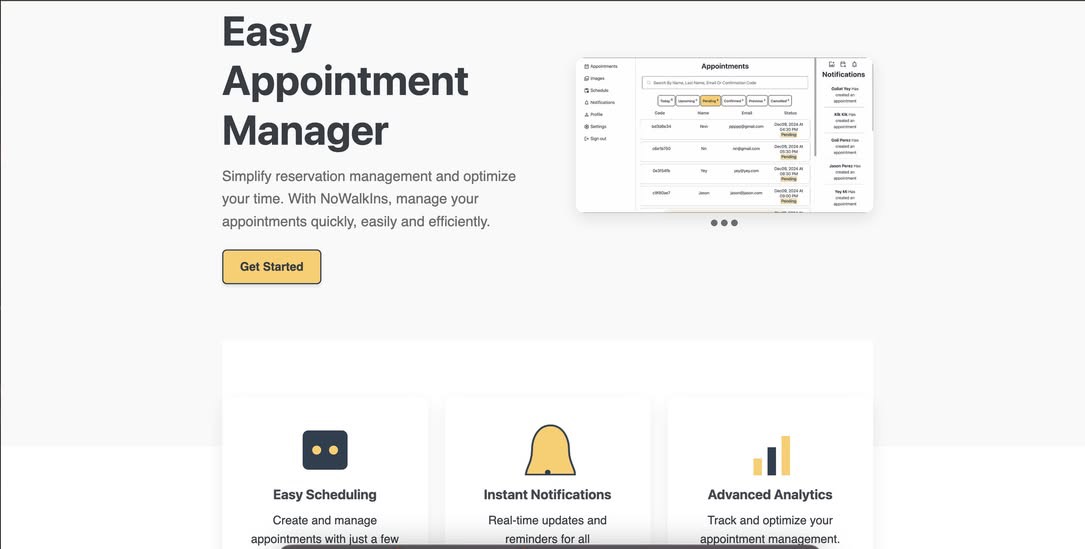Open Settings in the preview sidebar
Screen dimensions: 1085x549
pos(595,127)
